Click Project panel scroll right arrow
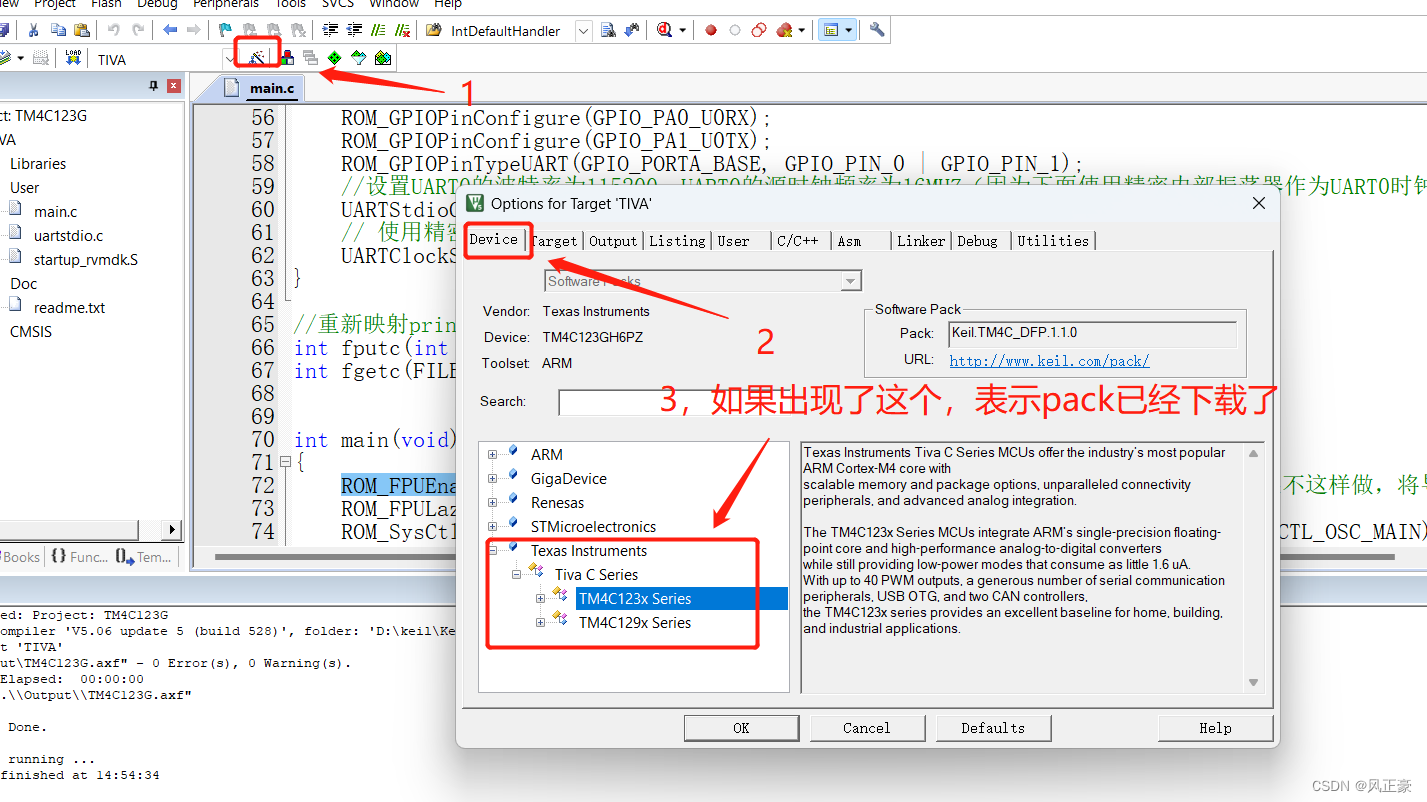Screen dimensions: 1427x802 pyautogui.click(x=172, y=529)
